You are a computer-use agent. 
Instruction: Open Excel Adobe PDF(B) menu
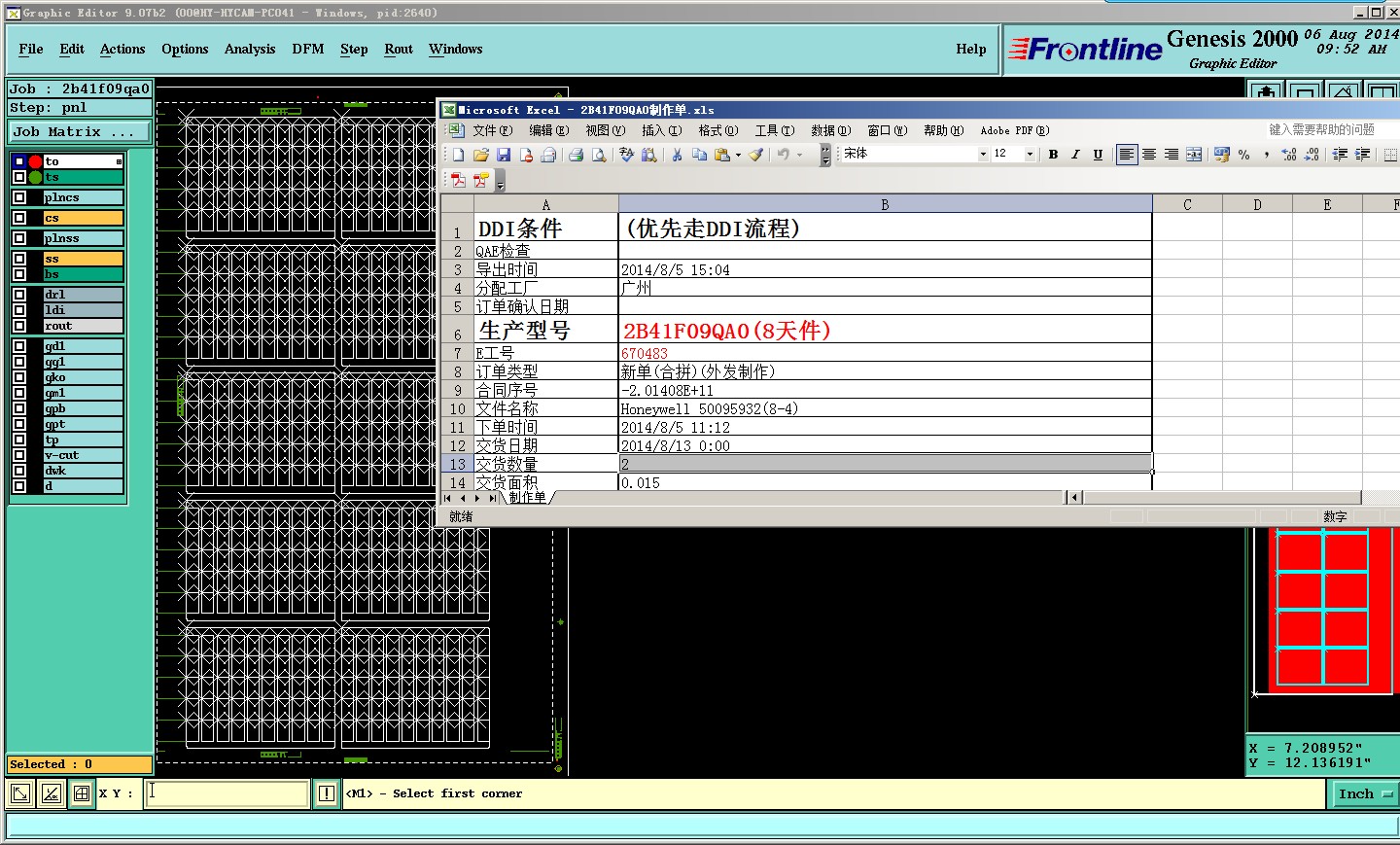[1015, 130]
